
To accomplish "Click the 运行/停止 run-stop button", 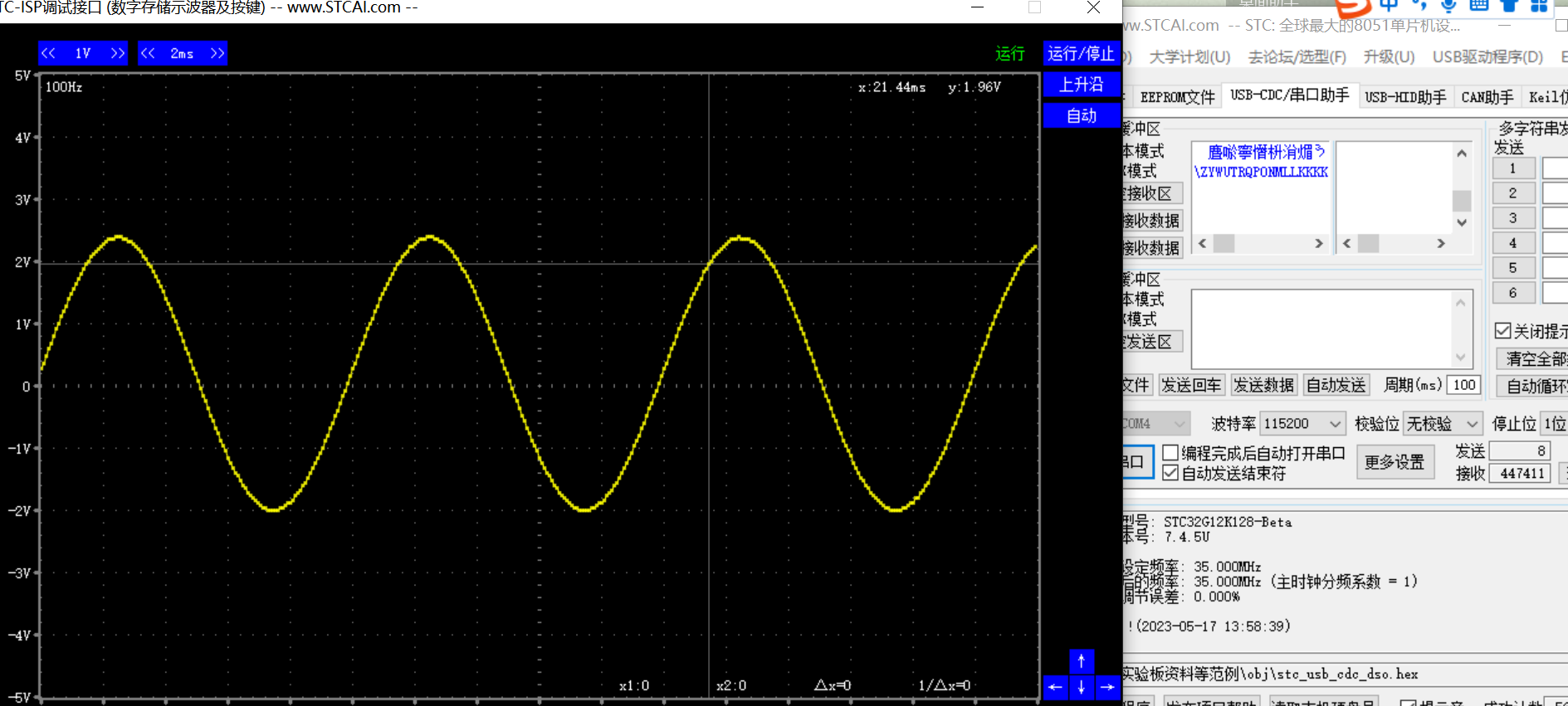I will [1082, 54].
